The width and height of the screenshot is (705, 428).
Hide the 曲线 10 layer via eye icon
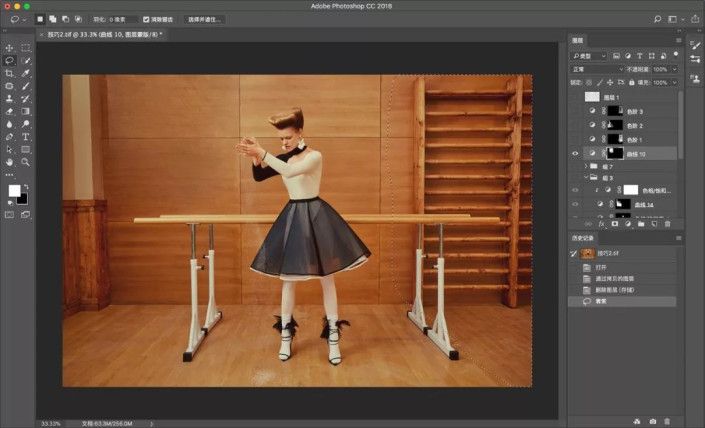[x=575, y=154]
